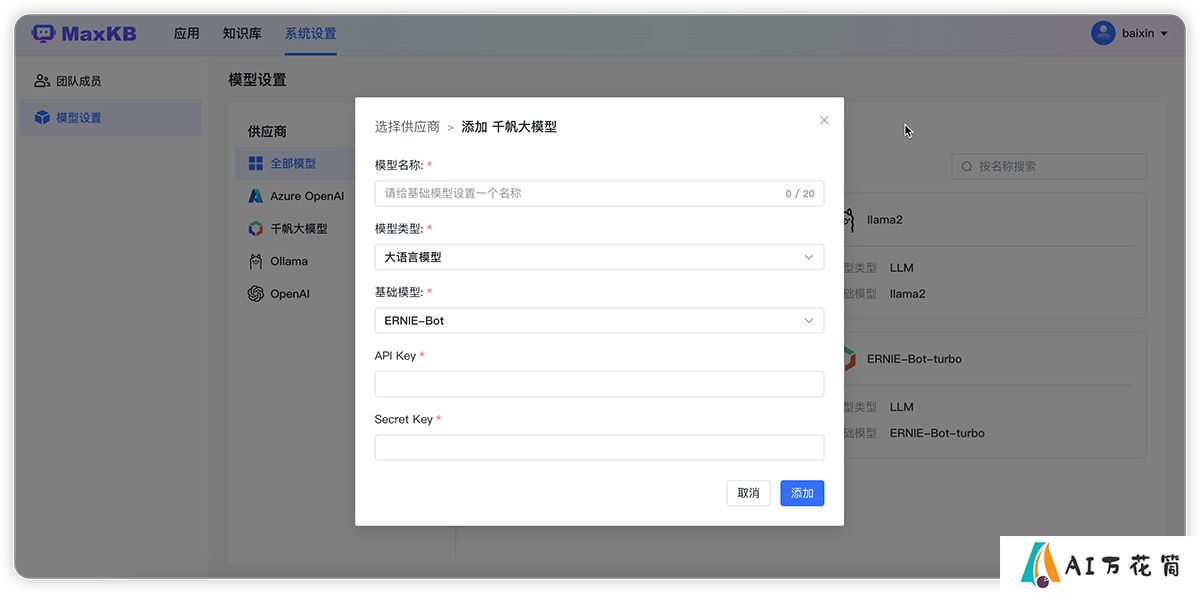Click the 添加 button
This screenshot has height=593, width=1200.
(x=802, y=493)
